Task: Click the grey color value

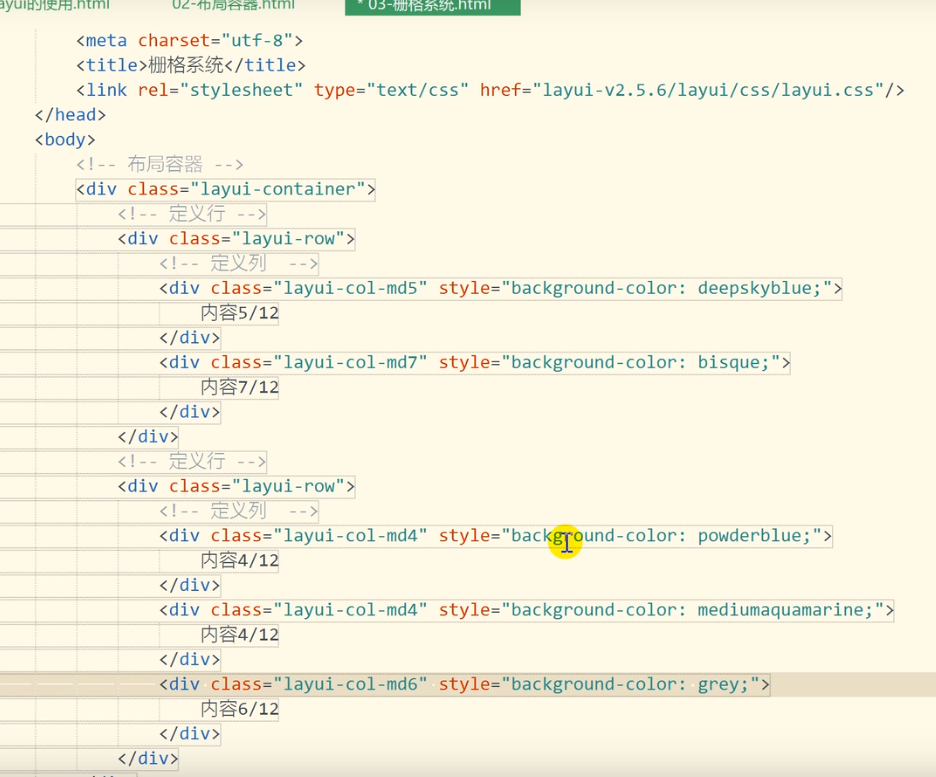Action: pyautogui.click(x=719, y=684)
